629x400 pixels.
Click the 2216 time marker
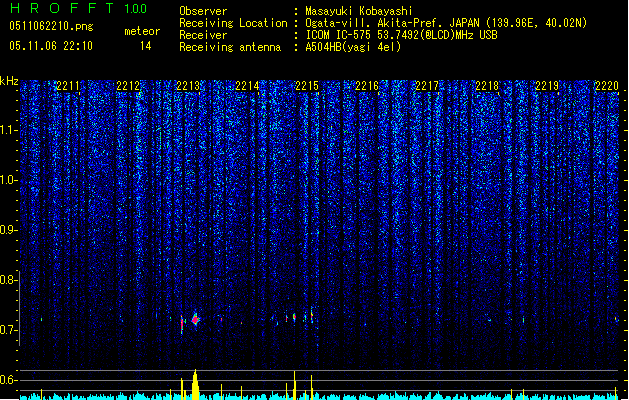click(x=367, y=86)
